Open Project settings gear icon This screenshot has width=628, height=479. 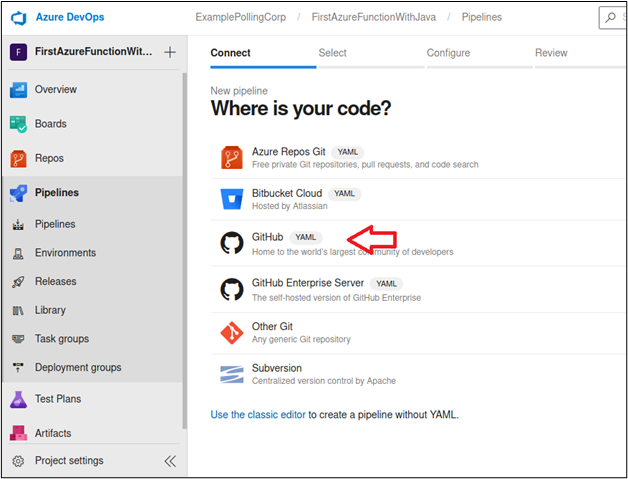(18, 461)
